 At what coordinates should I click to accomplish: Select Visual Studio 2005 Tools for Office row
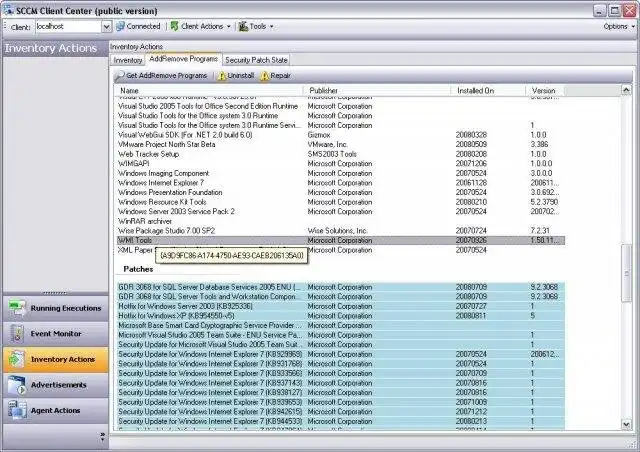coord(341,106)
